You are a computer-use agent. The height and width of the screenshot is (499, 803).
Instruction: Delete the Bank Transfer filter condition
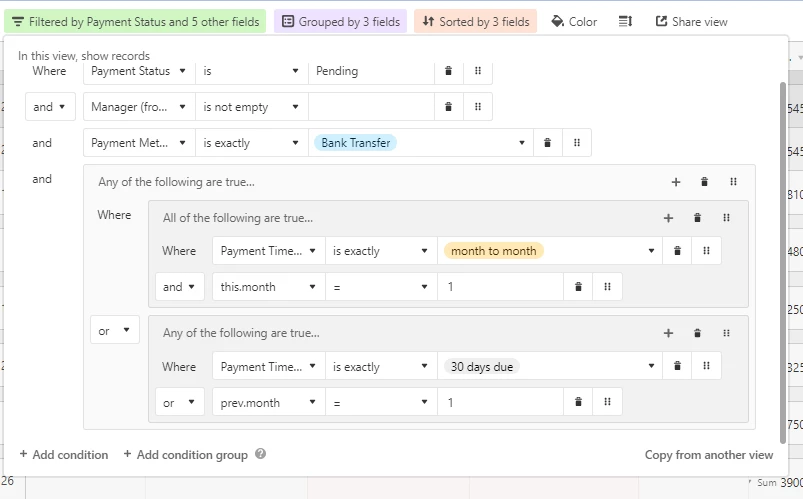click(x=547, y=143)
